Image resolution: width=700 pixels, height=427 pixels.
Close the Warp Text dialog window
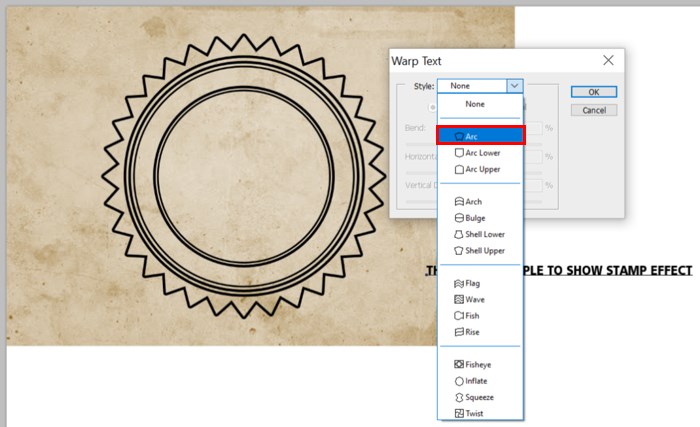click(x=608, y=60)
